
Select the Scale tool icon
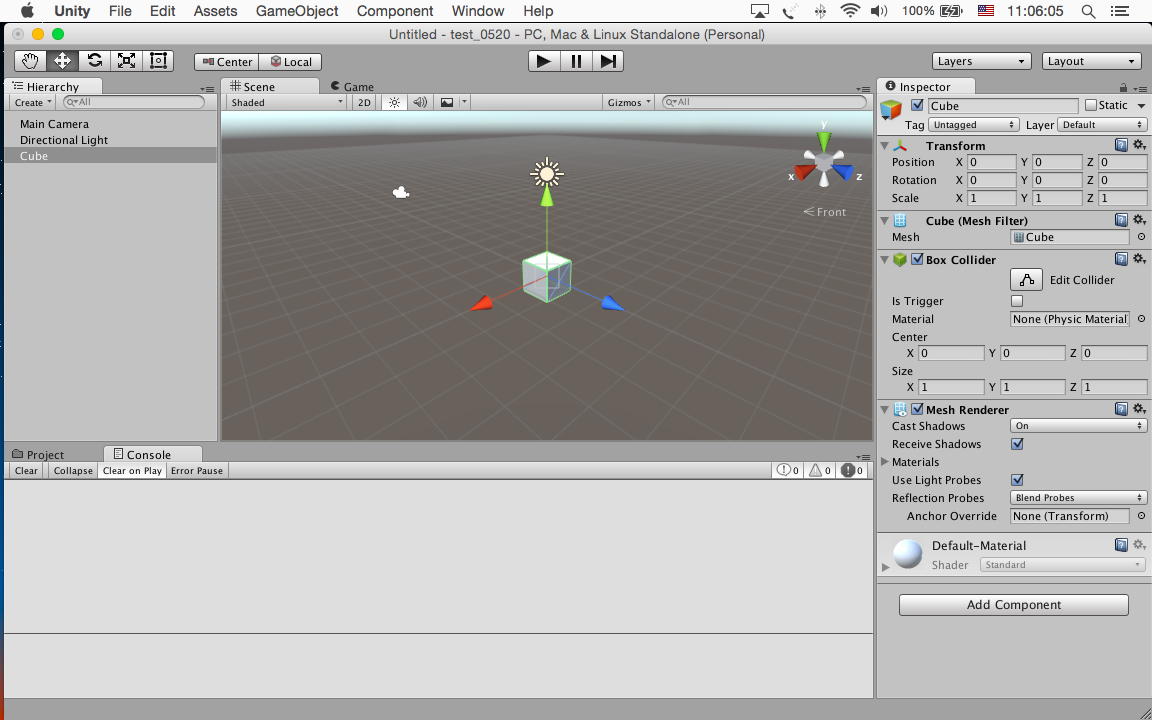(x=126, y=61)
